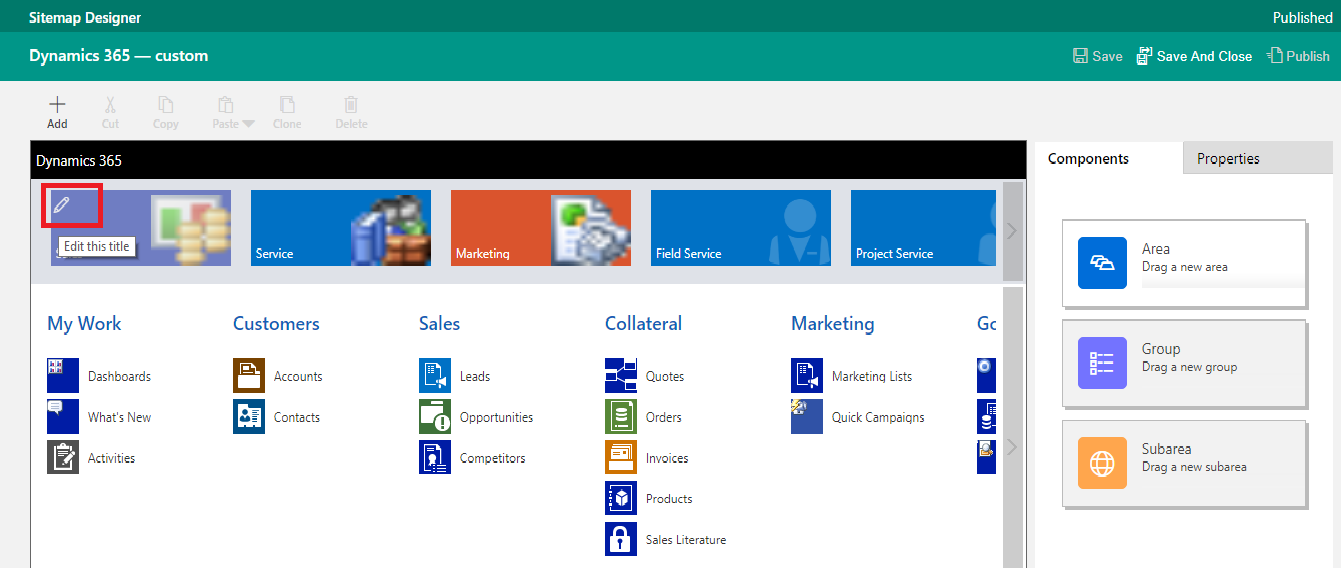Select the Marketing group heading
Viewport: 1341px width, 568px height.
pos(832,323)
